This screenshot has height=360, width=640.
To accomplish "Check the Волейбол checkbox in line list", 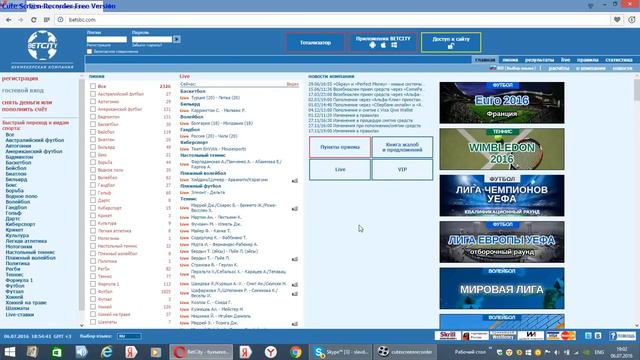I will point(93,178).
